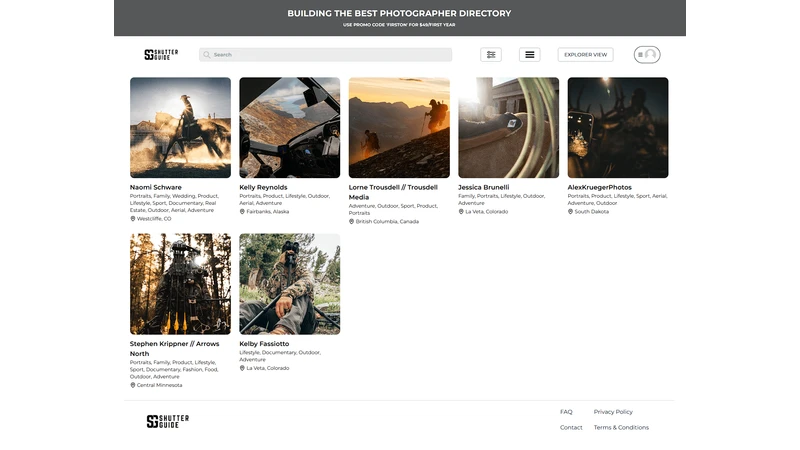
Task: Click location pin beside Fairbanks, Alaska
Action: pyautogui.click(x=242, y=212)
